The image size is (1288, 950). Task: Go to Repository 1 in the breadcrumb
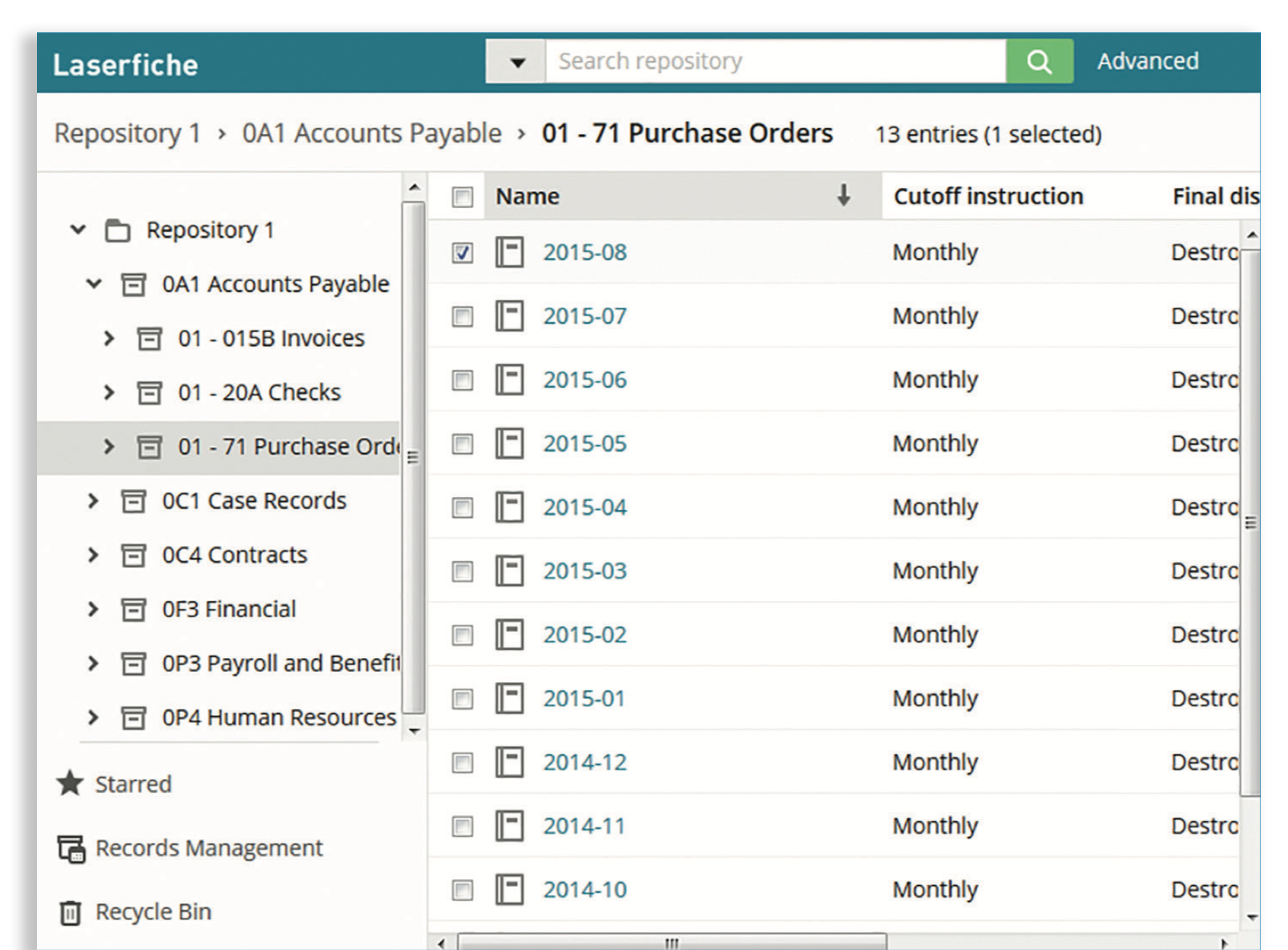click(x=127, y=133)
